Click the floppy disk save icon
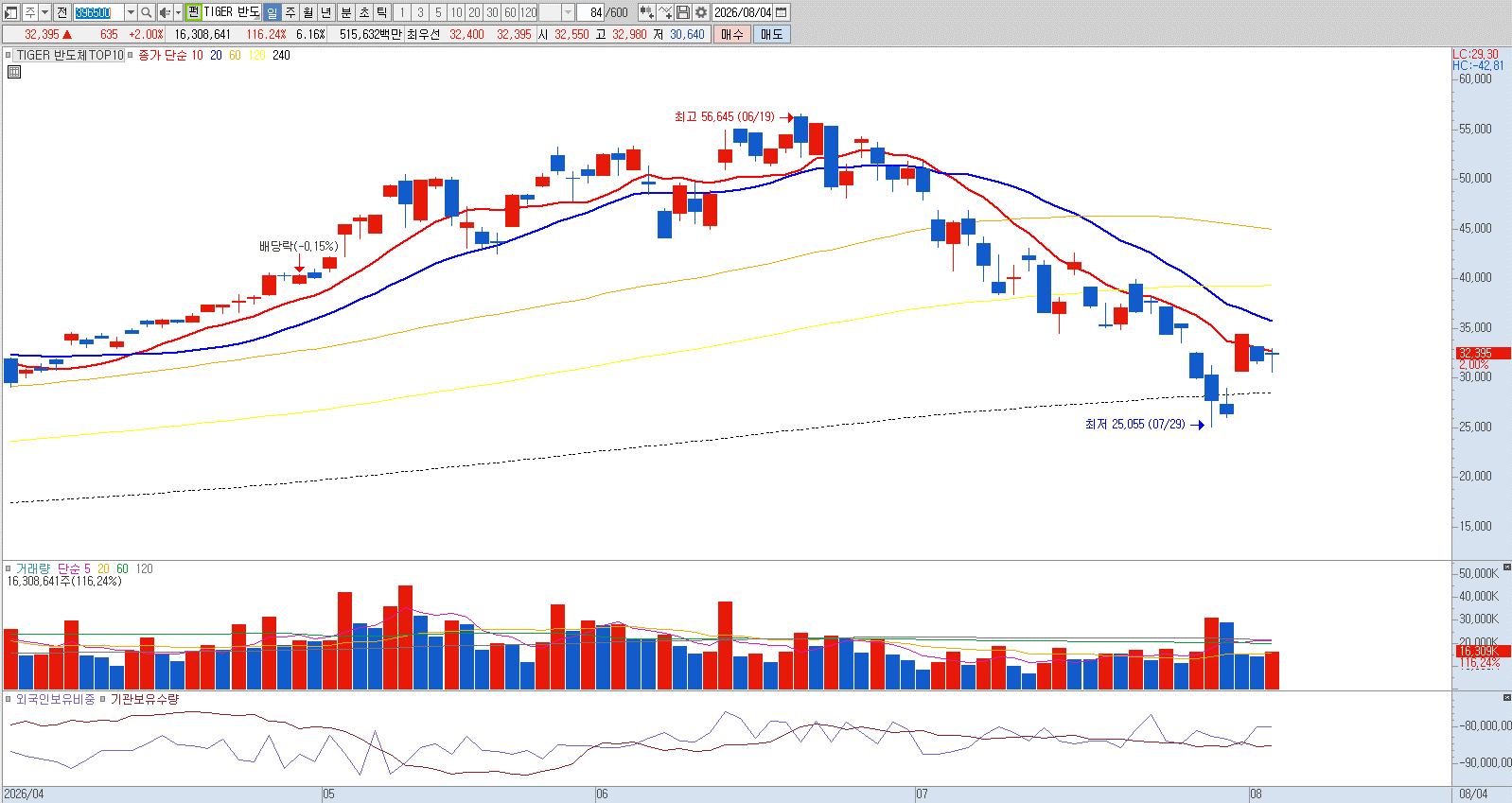Image resolution: width=1512 pixels, height=803 pixels. 682,12
